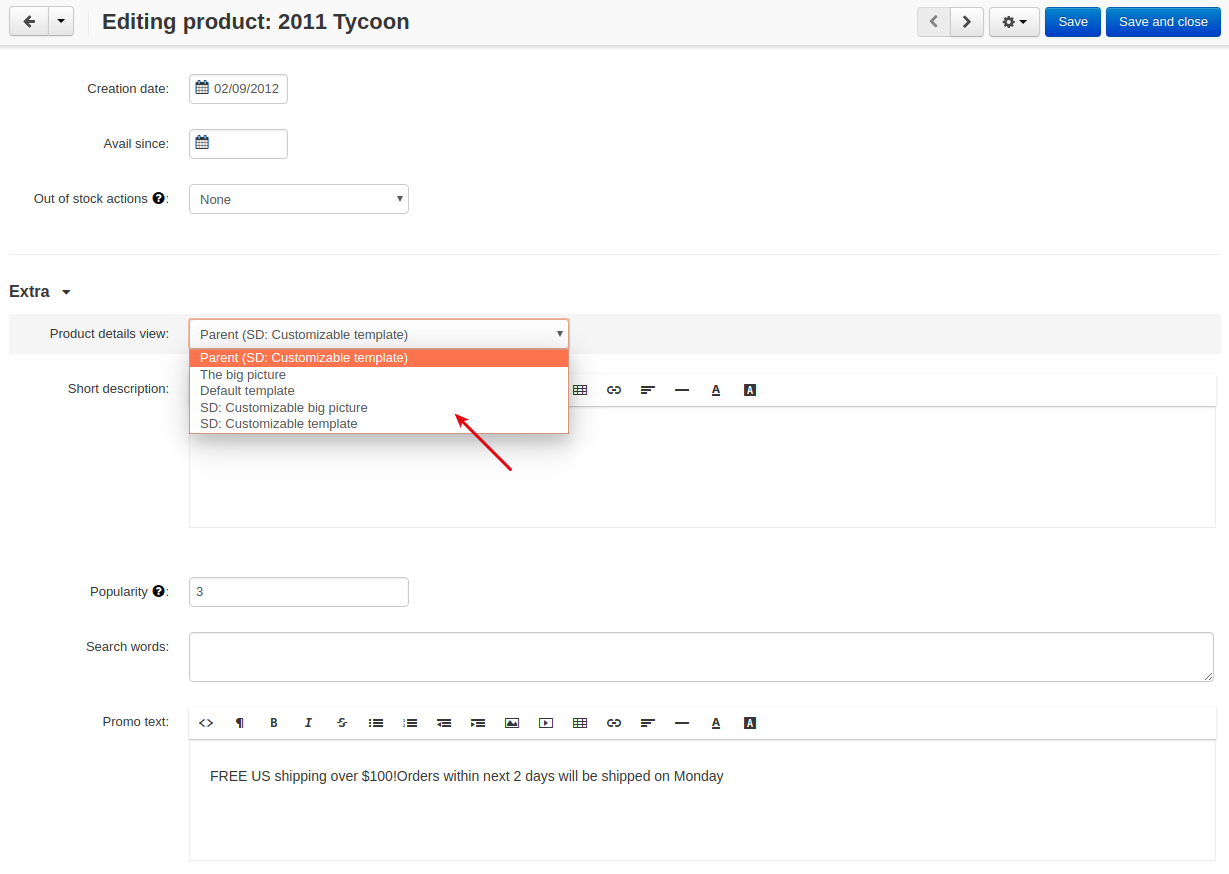Viewport: 1229px width, 874px height.
Task: Click the FREE US shipping promo text
Action: 466,776
